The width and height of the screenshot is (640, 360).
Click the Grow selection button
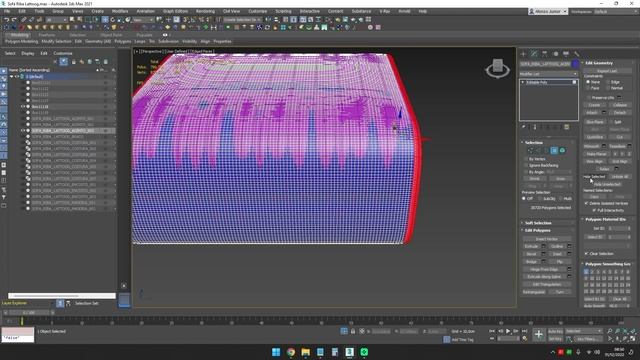[560, 179]
